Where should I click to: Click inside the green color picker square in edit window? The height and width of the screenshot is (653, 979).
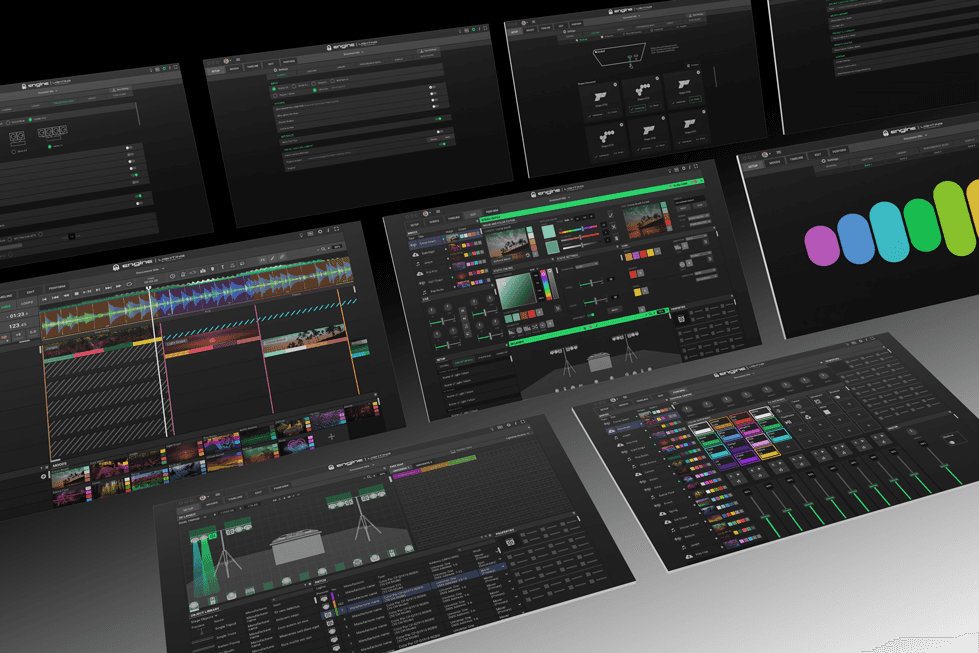(518, 291)
